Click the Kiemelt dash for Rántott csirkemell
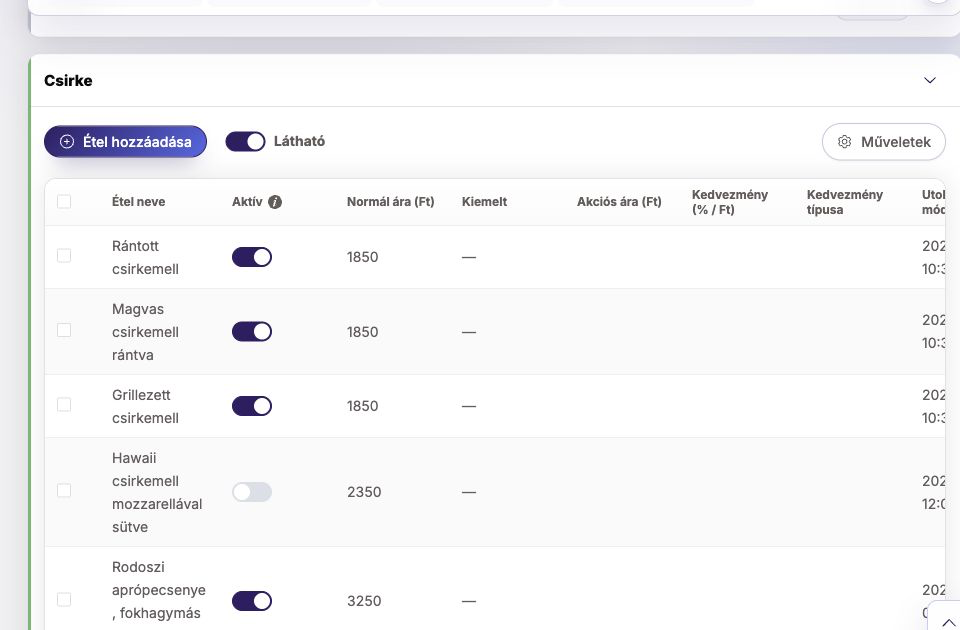 click(469, 257)
